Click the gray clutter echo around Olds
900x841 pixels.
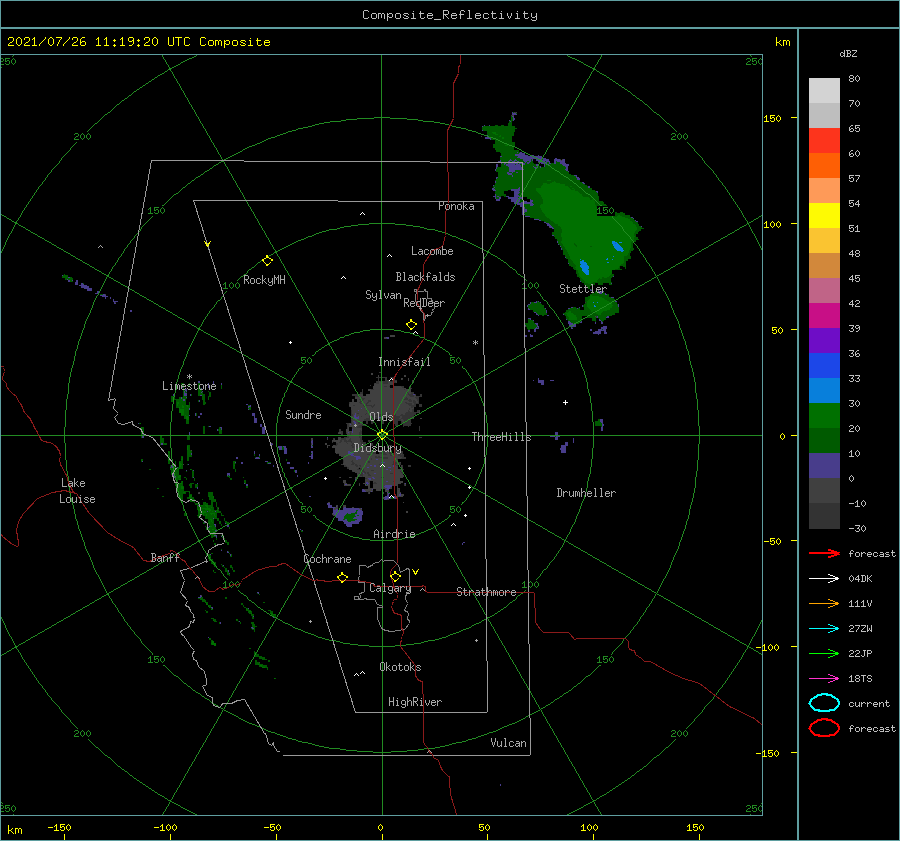click(379, 436)
